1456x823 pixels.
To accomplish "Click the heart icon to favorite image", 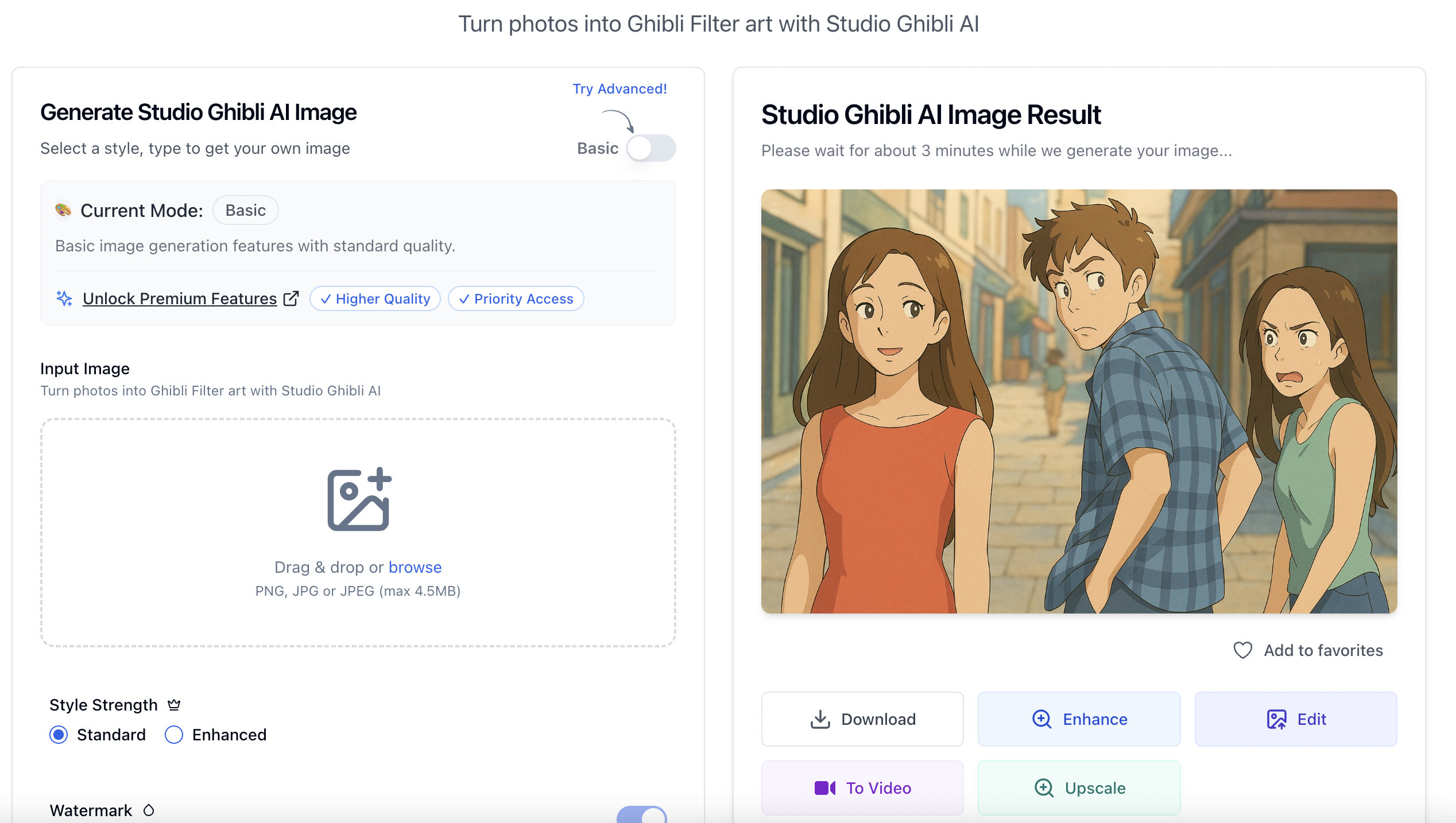I will coord(1242,650).
